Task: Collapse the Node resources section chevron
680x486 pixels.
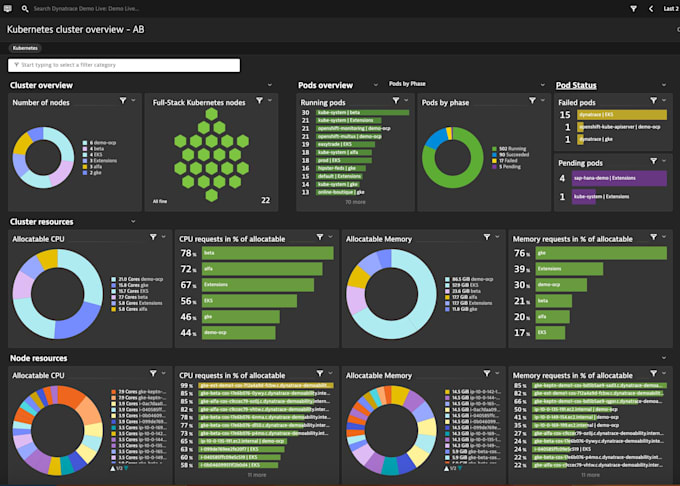Action: tap(664, 358)
